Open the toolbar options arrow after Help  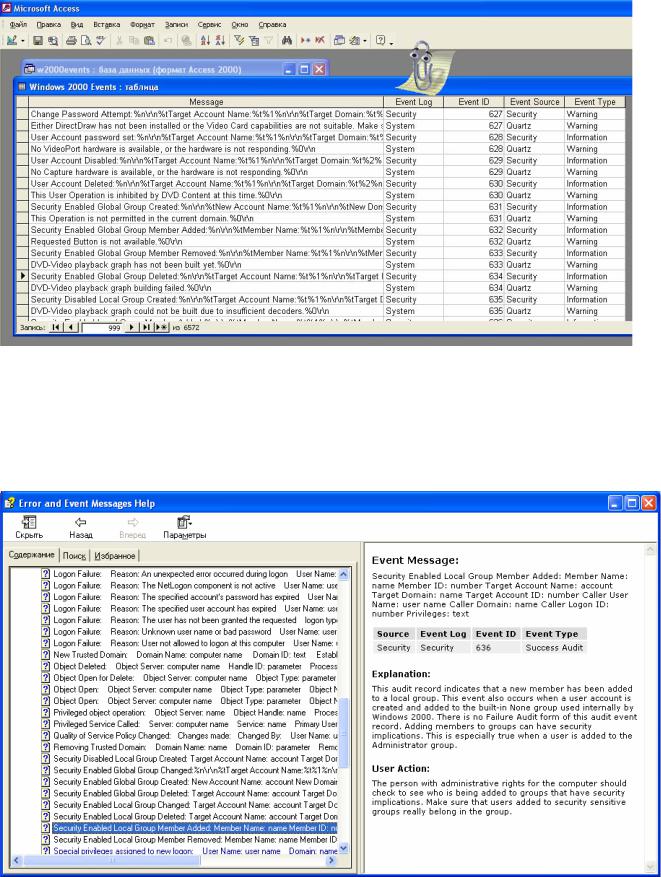click(x=391, y=42)
